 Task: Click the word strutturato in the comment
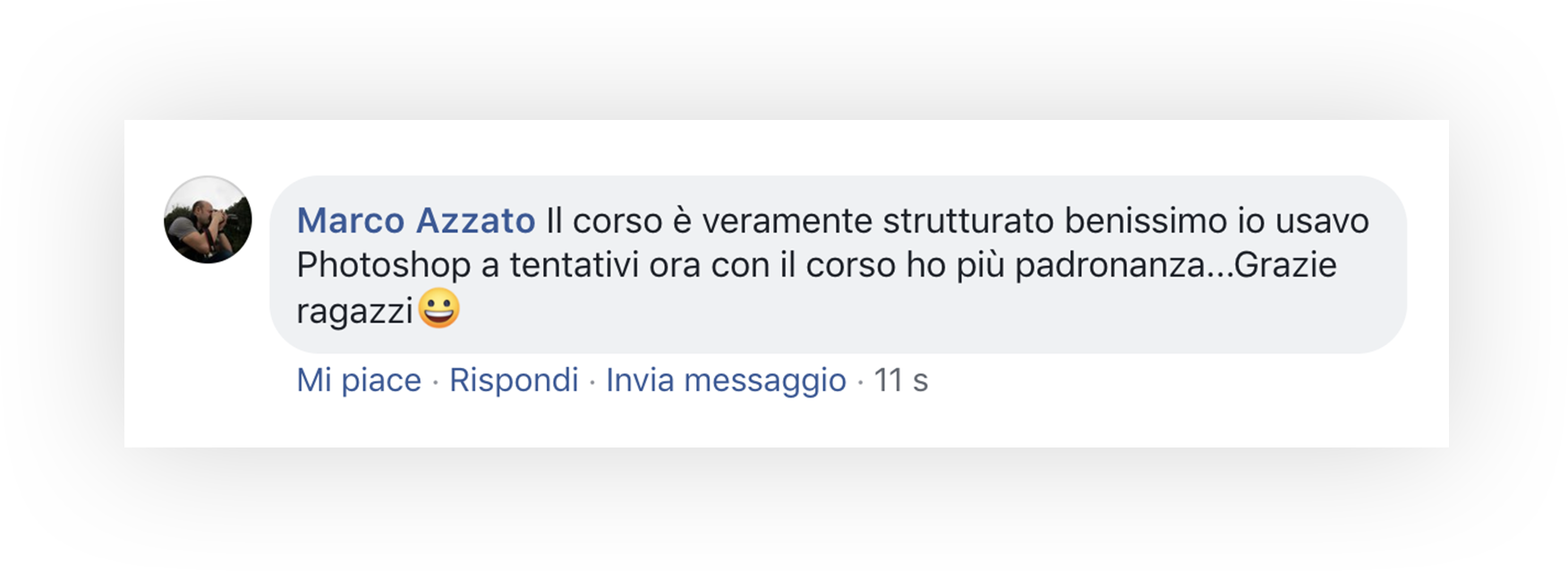point(968,220)
